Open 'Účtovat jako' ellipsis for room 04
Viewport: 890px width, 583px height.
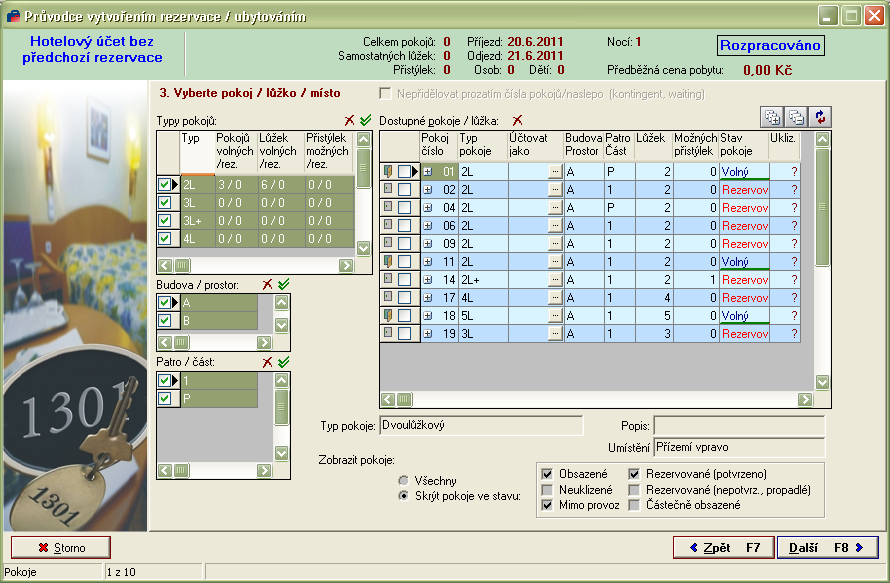(x=555, y=208)
